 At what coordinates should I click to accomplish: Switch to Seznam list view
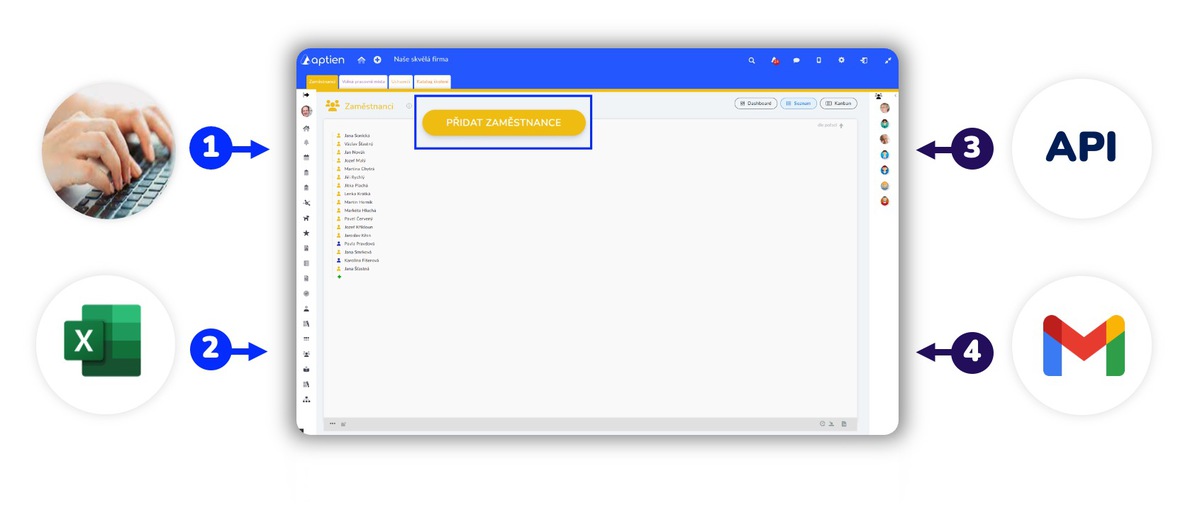(x=798, y=103)
